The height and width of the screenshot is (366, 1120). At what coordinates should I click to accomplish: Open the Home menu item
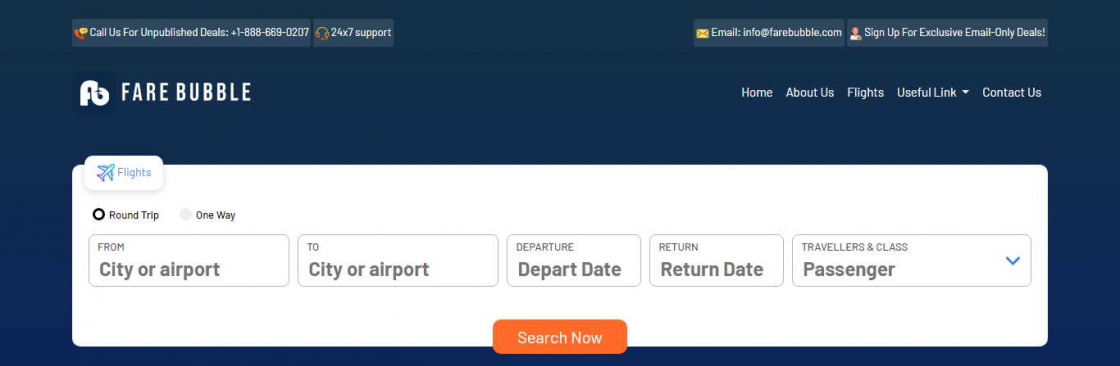point(756,92)
